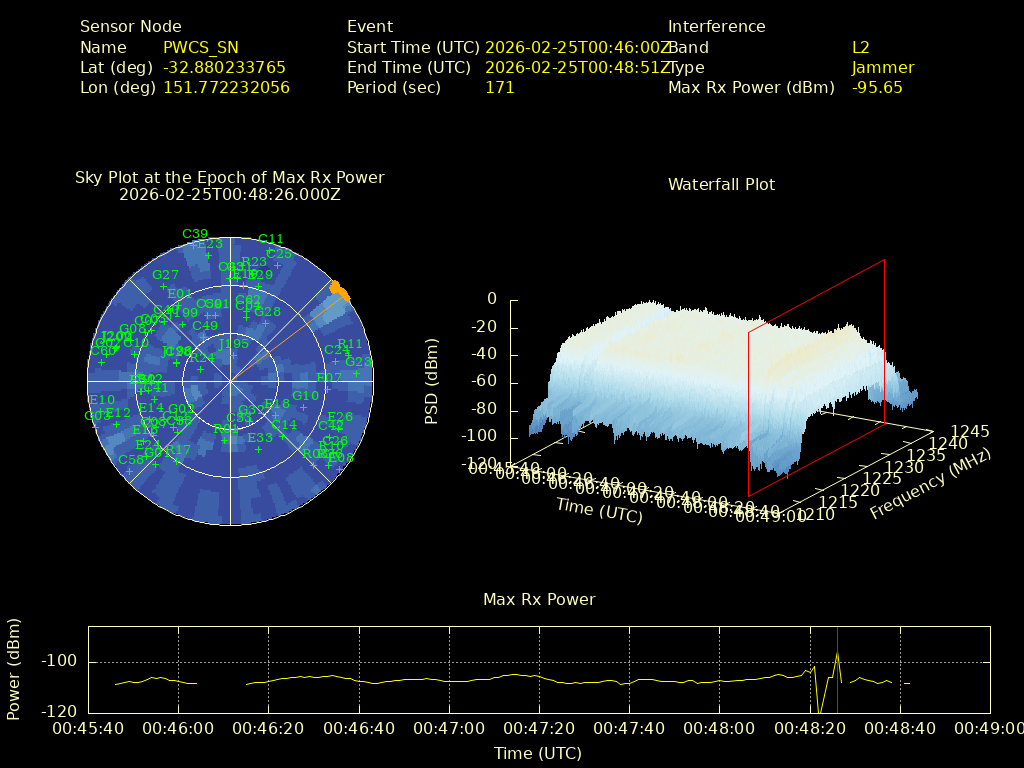Select the latitude value -32.880233765
Viewport: 1024px width, 768px height.
pyautogui.click(x=224, y=67)
